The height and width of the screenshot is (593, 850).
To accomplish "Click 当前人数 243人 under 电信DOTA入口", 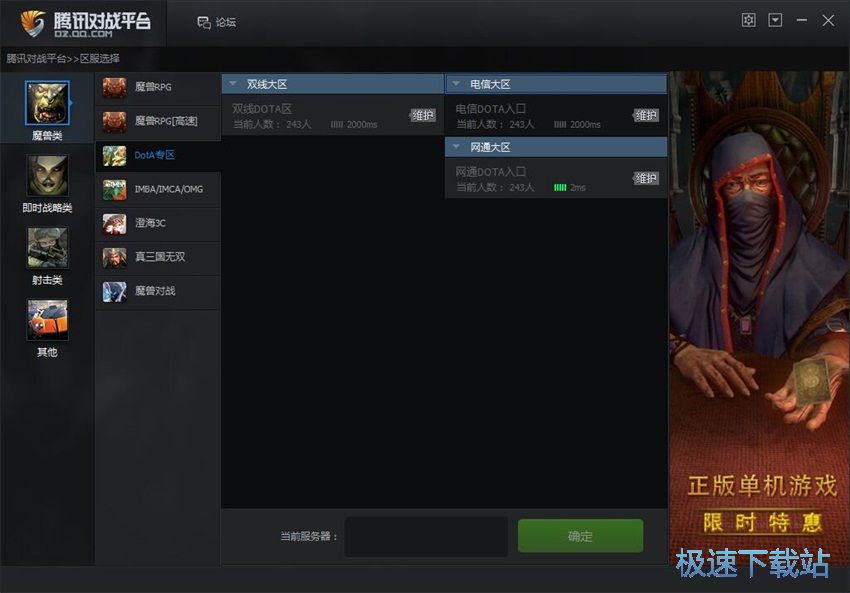I will pyautogui.click(x=495, y=125).
